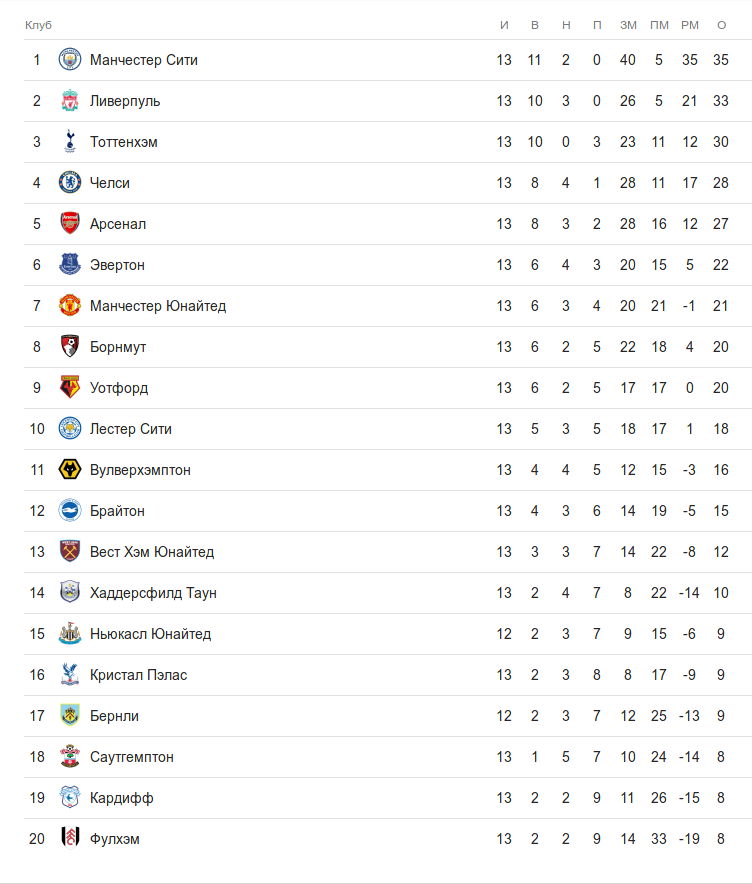Click the Fulham club crest icon

(x=70, y=839)
